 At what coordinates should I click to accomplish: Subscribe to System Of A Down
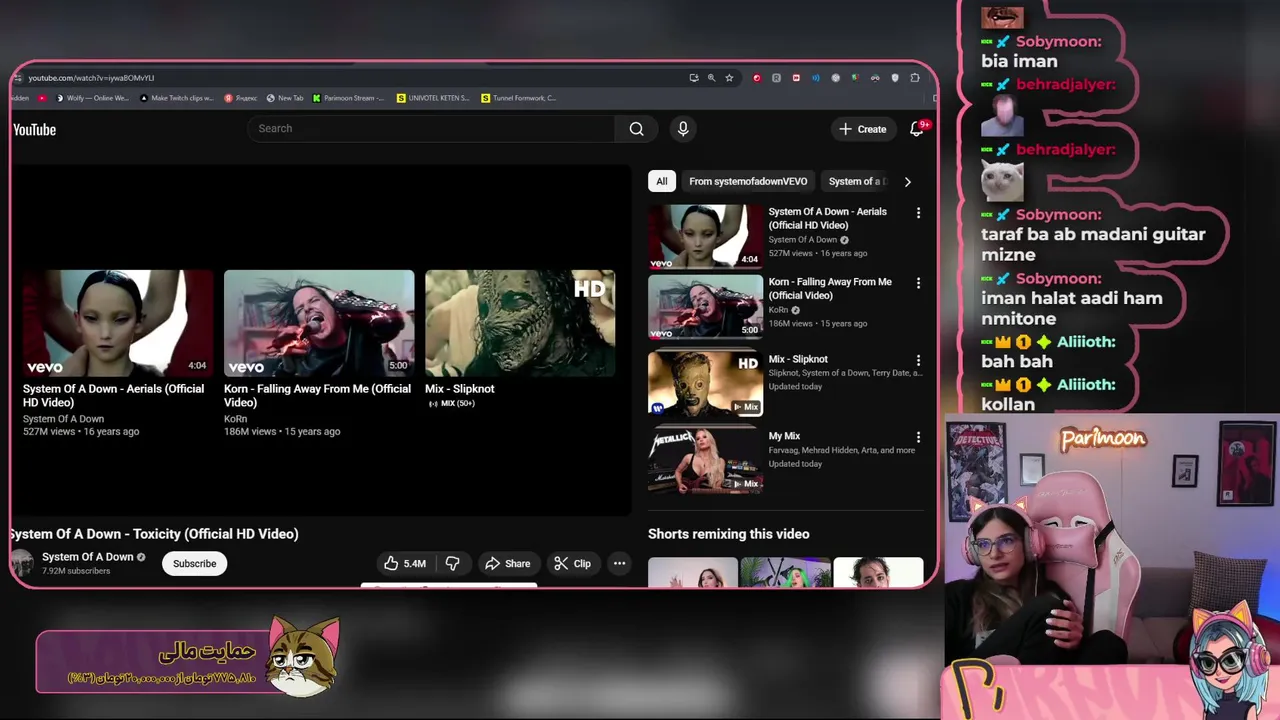pyautogui.click(x=194, y=563)
